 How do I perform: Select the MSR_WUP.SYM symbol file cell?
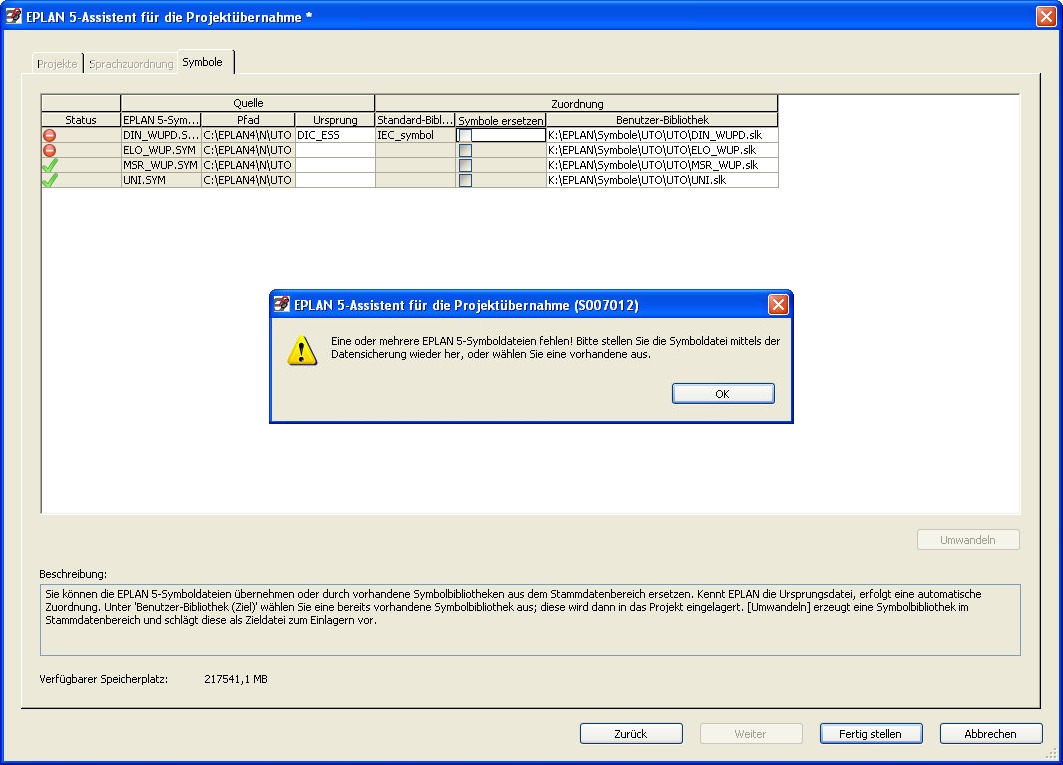pyautogui.click(x=161, y=165)
